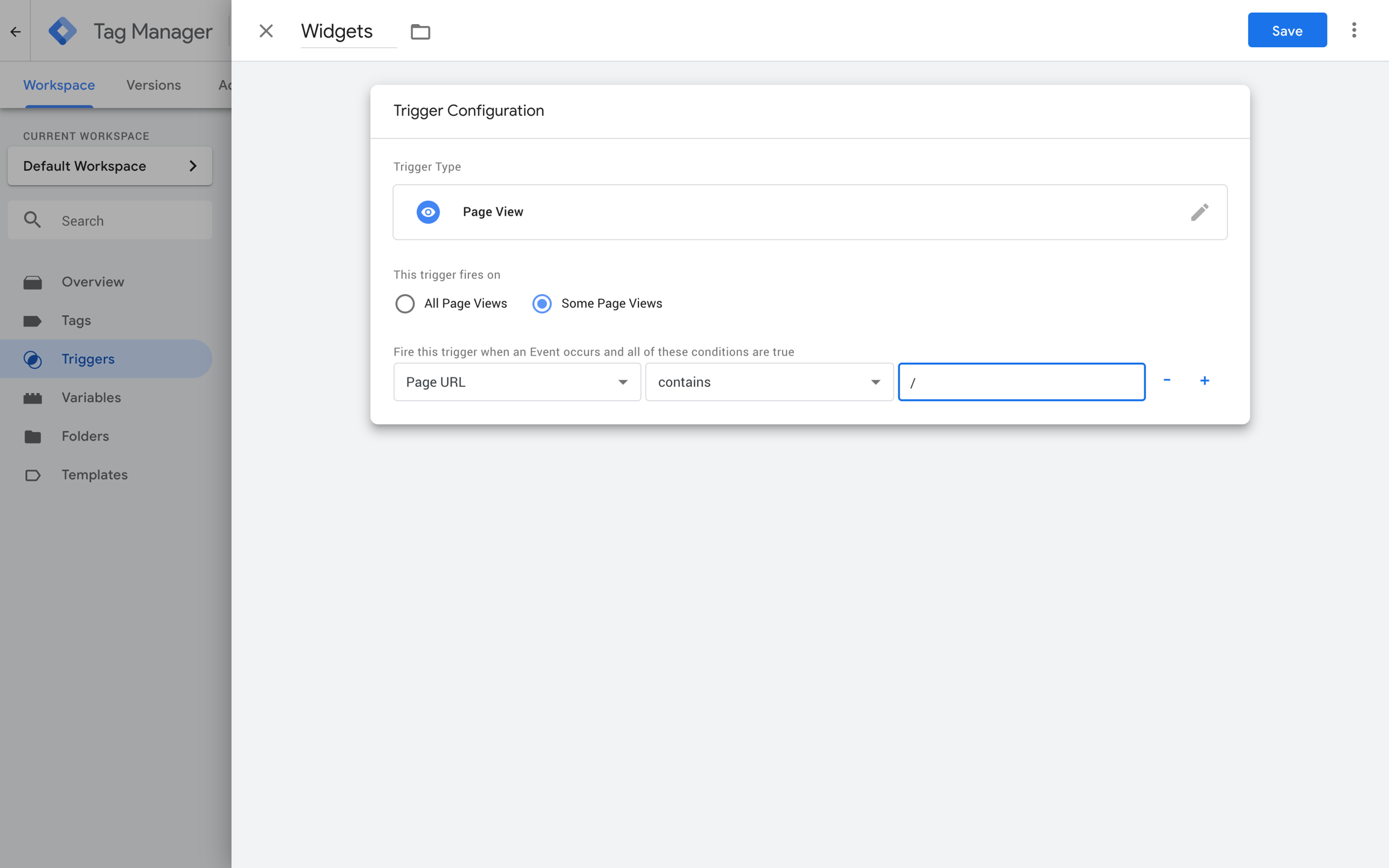Click the folder icon next to Widgets

click(420, 31)
